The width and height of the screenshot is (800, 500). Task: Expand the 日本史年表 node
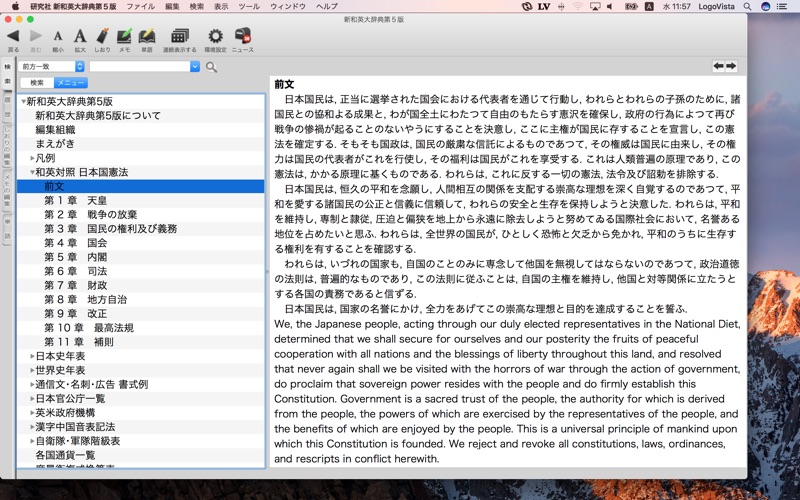(32, 356)
